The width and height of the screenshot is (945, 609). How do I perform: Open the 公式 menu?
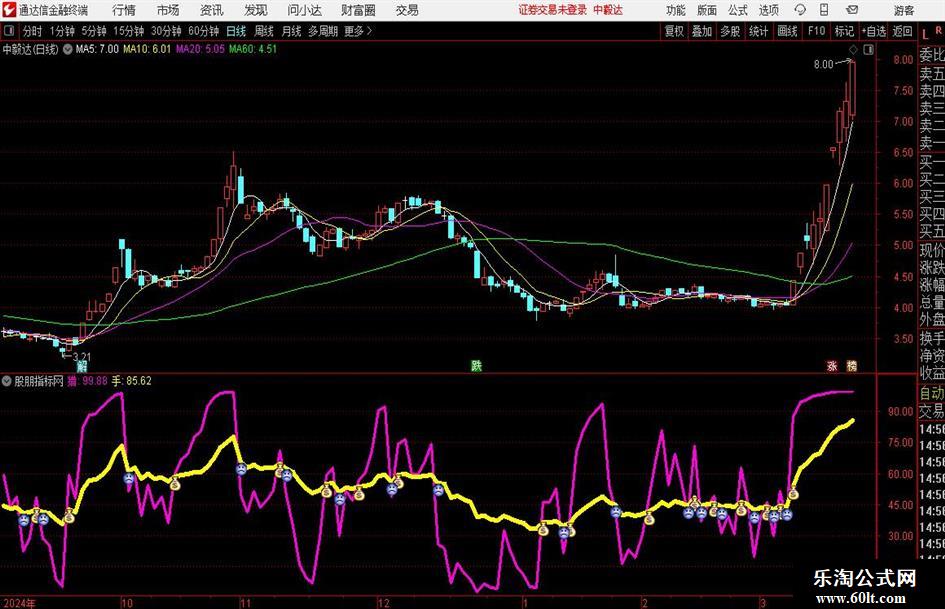click(738, 10)
